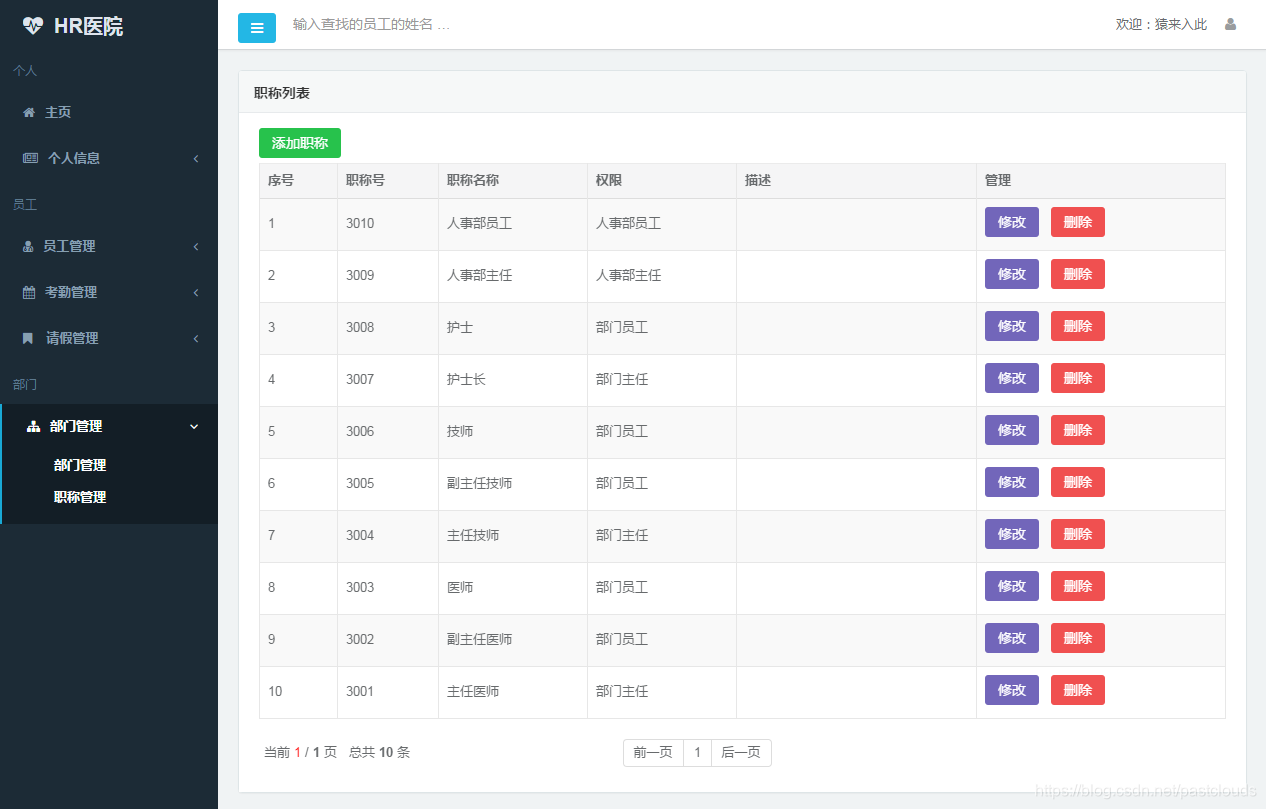The image size is (1266, 809).
Task: Expand the 考勤管理 submenu chevron
Action: click(196, 292)
